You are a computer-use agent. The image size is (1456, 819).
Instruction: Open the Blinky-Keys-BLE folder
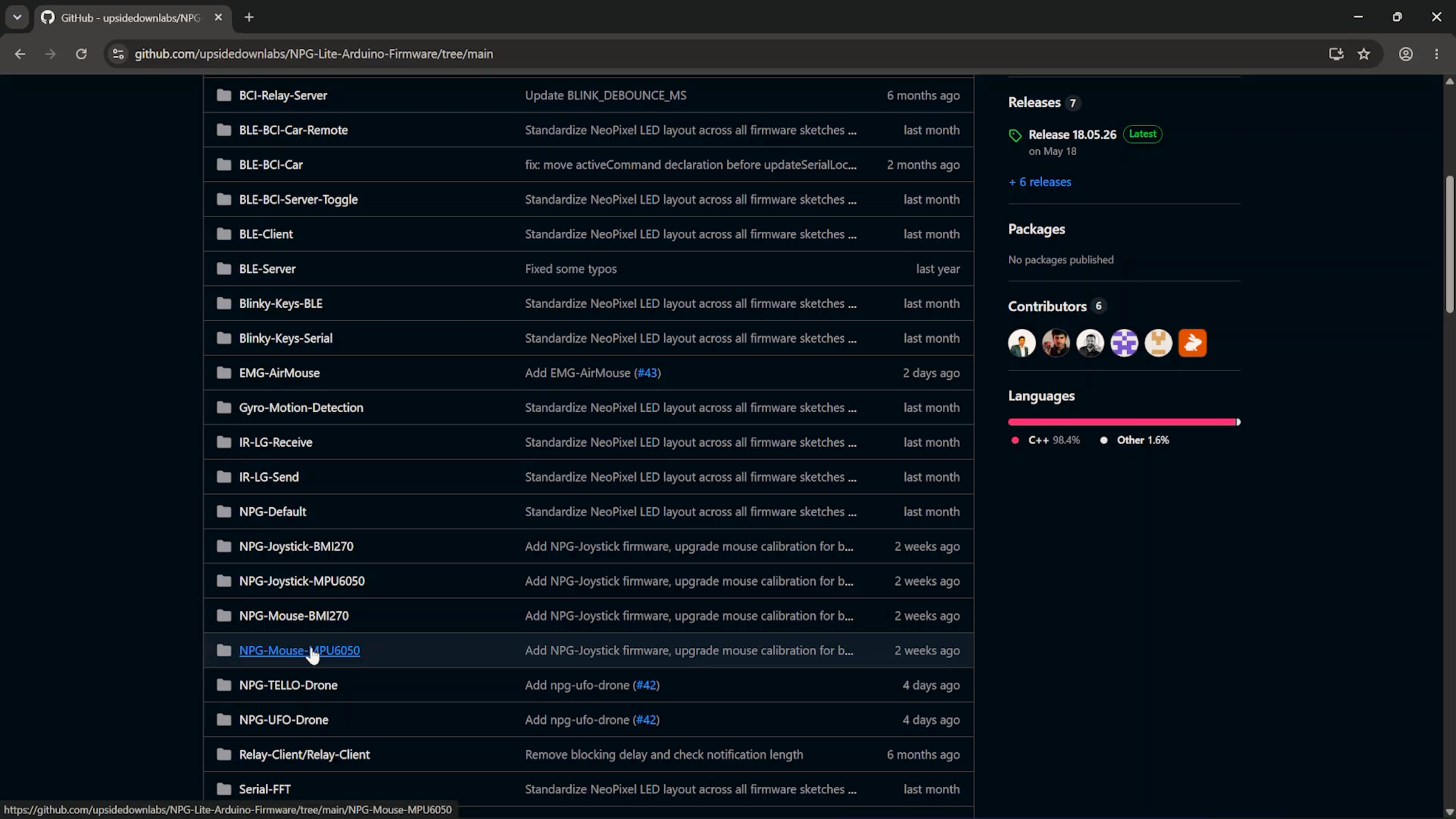point(281,303)
